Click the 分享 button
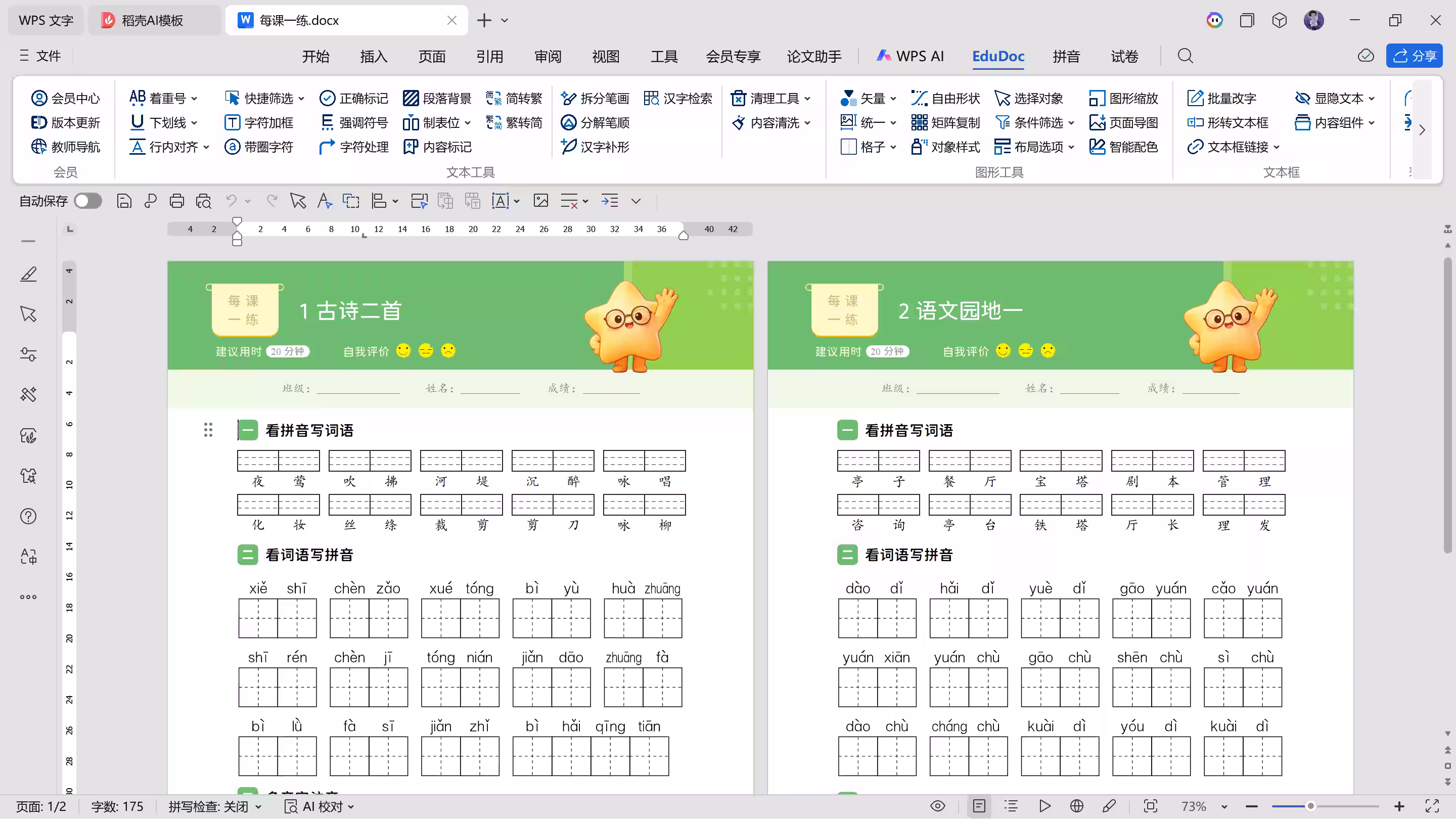Image resolution: width=1456 pixels, height=819 pixels. pos(1414,56)
